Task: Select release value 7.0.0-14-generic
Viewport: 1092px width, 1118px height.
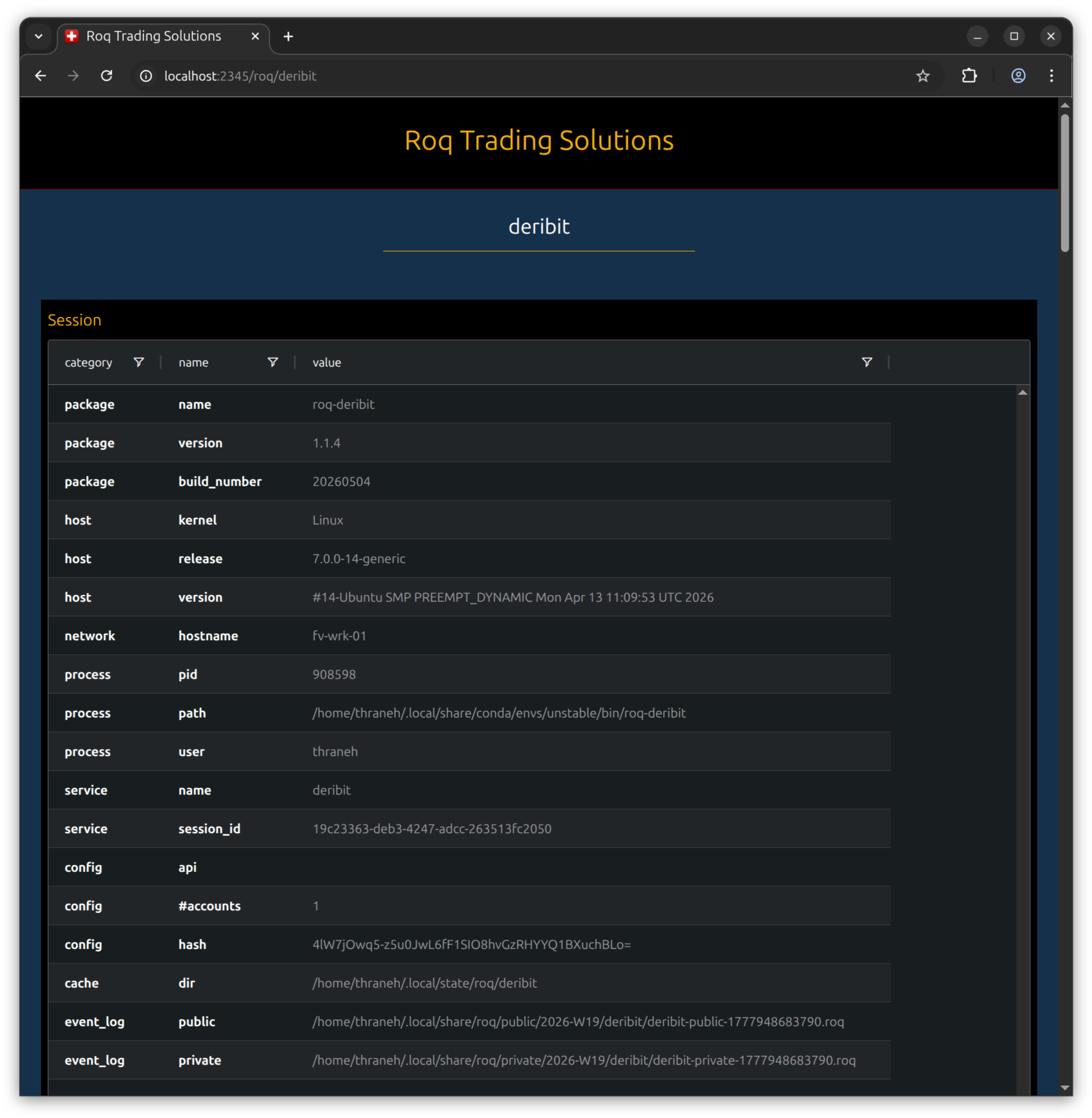Action: pos(359,559)
